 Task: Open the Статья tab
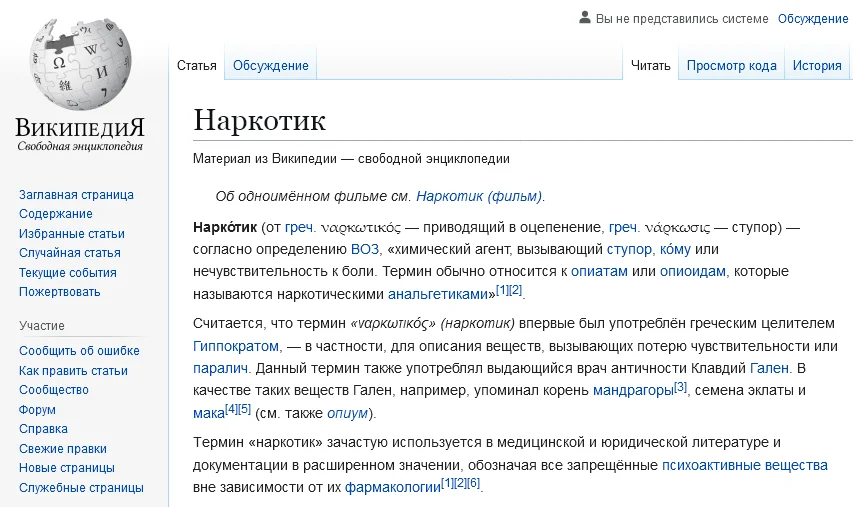point(196,66)
